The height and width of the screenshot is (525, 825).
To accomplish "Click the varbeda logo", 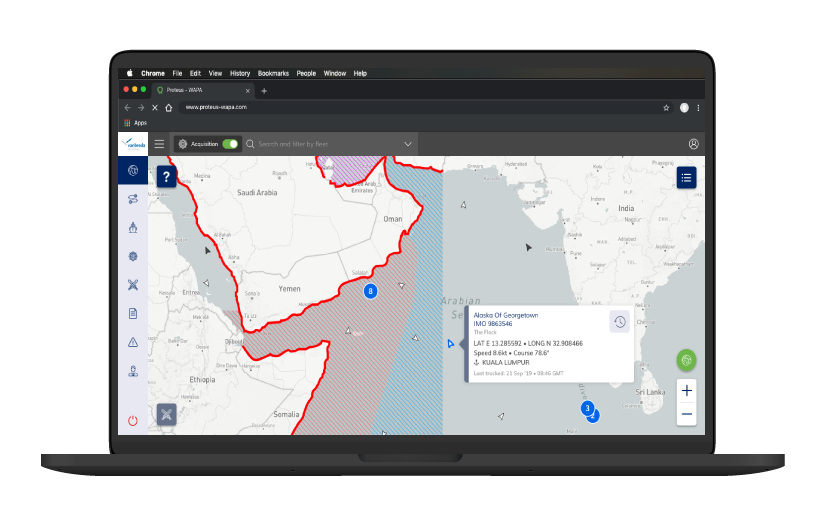I will [x=133, y=144].
